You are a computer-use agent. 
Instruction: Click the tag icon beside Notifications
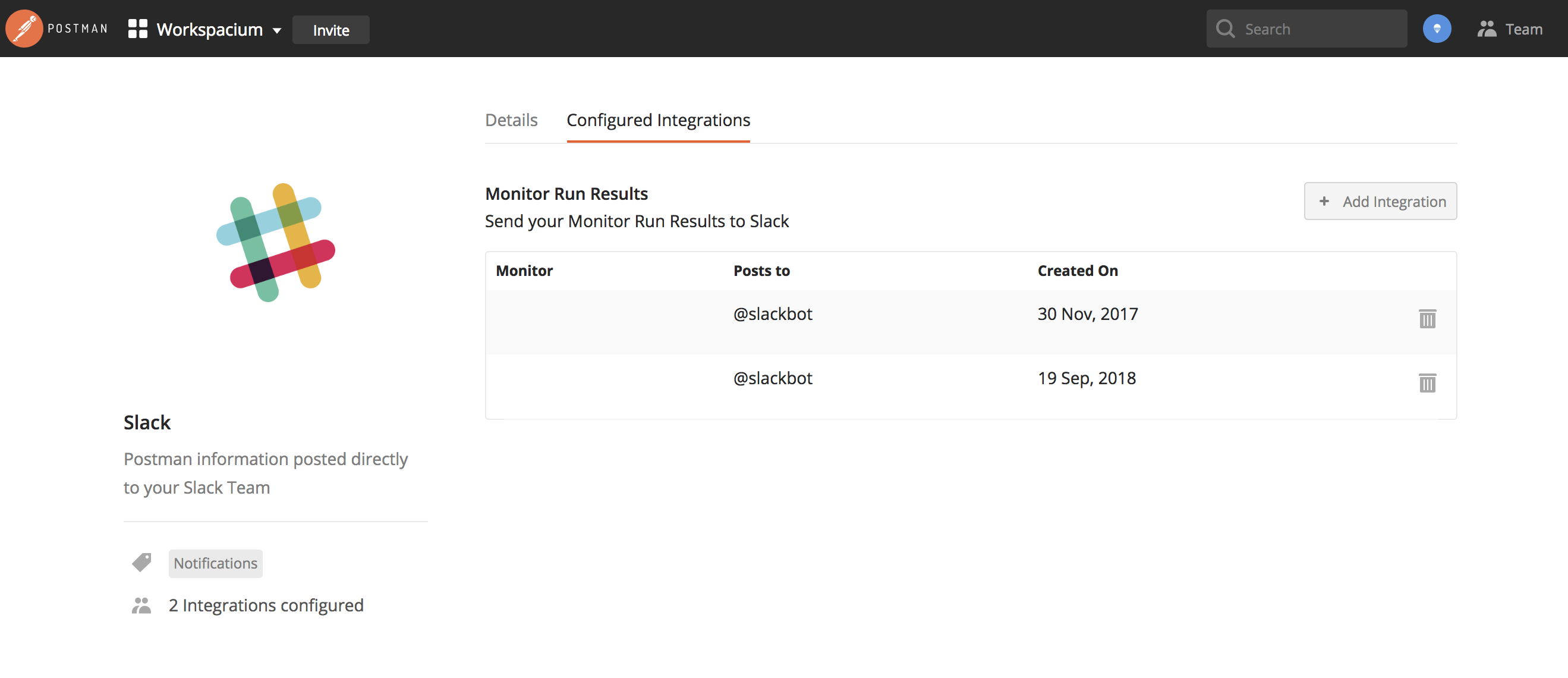[141, 562]
